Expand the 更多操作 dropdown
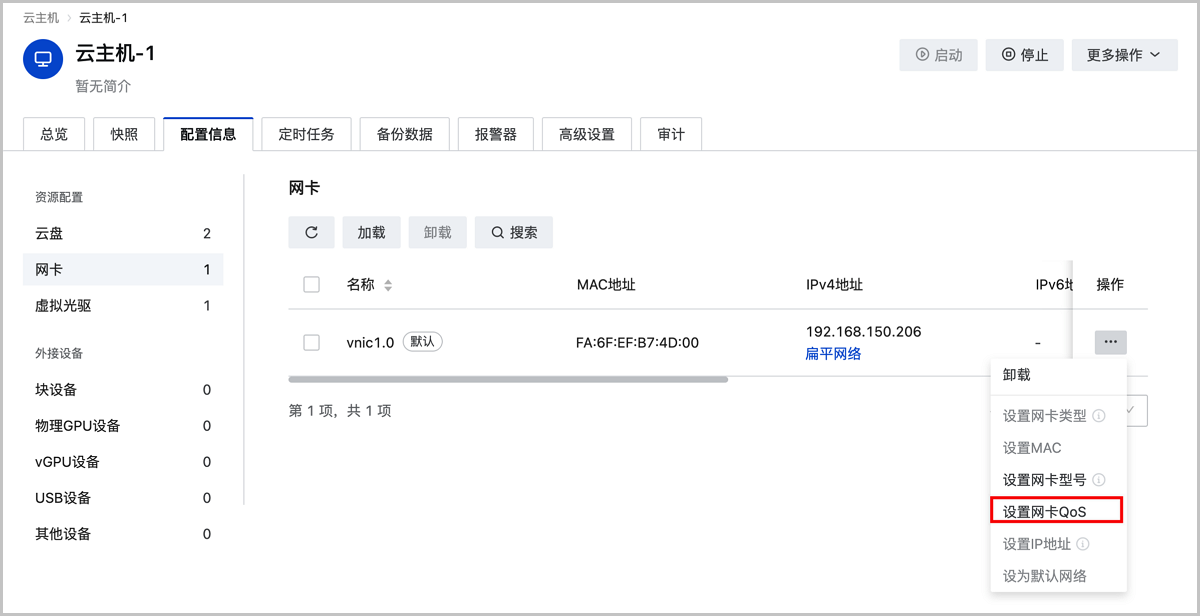Viewport: 1200px width, 616px height. pos(1123,55)
